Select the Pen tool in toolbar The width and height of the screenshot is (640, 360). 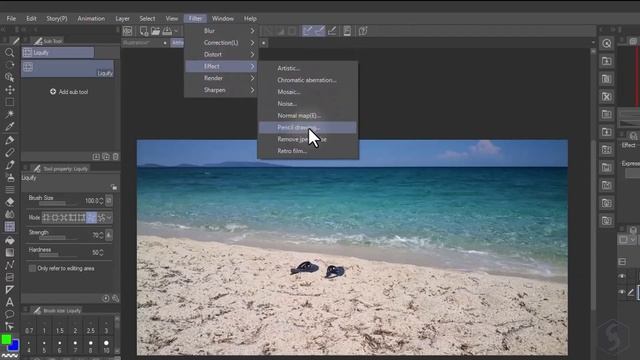point(9,140)
